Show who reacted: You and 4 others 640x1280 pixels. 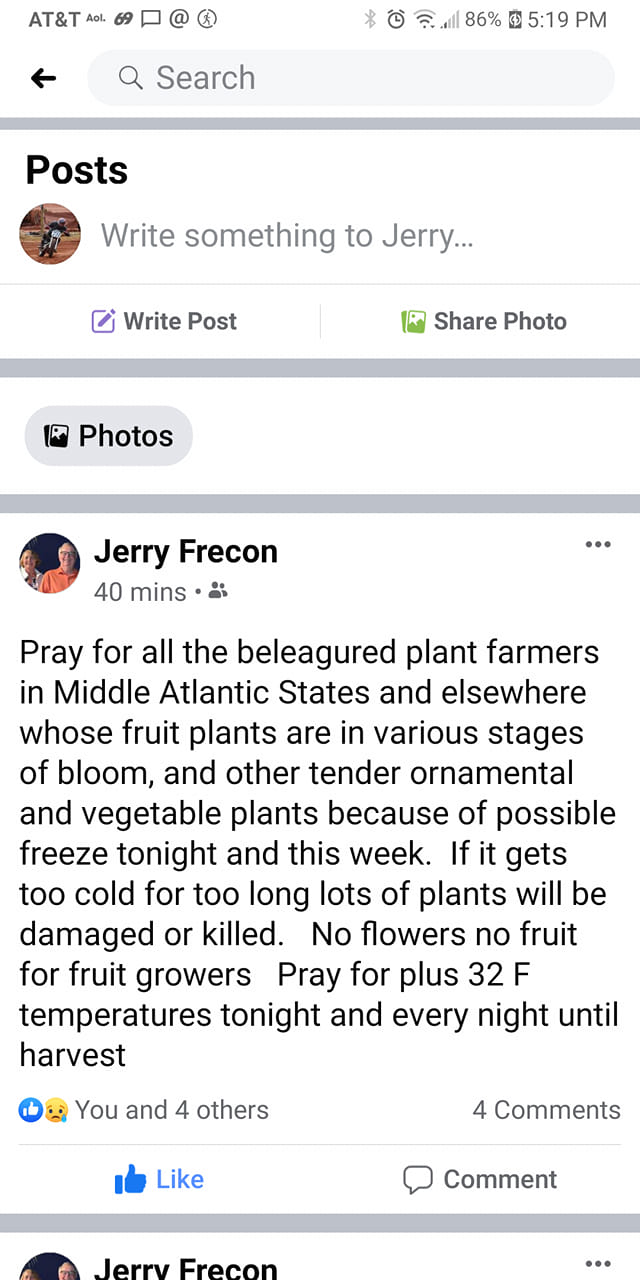click(172, 1110)
